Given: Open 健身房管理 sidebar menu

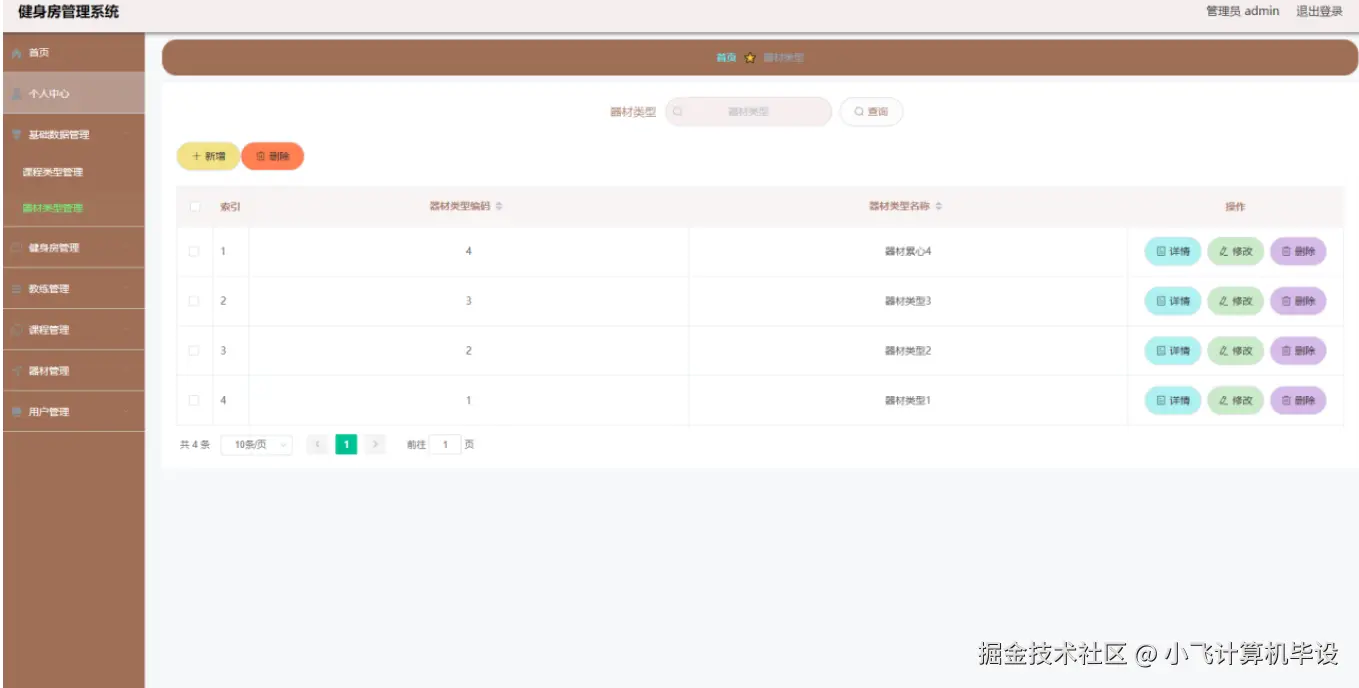Looking at the screenshot, I should click(x=74, y=248).
